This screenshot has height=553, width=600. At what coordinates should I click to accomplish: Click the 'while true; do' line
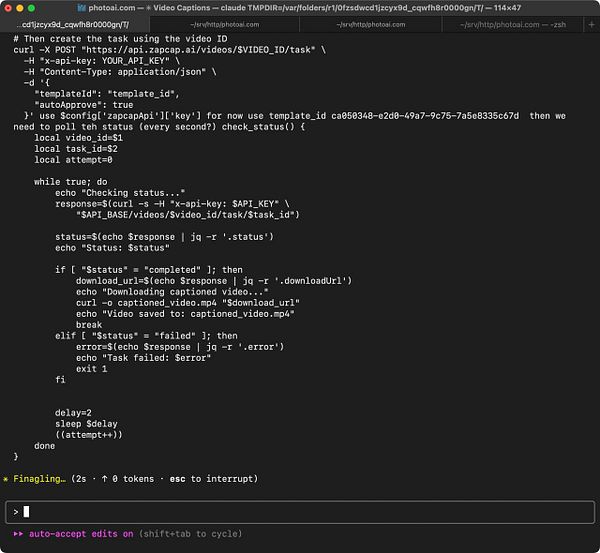[x=71, y=182]
